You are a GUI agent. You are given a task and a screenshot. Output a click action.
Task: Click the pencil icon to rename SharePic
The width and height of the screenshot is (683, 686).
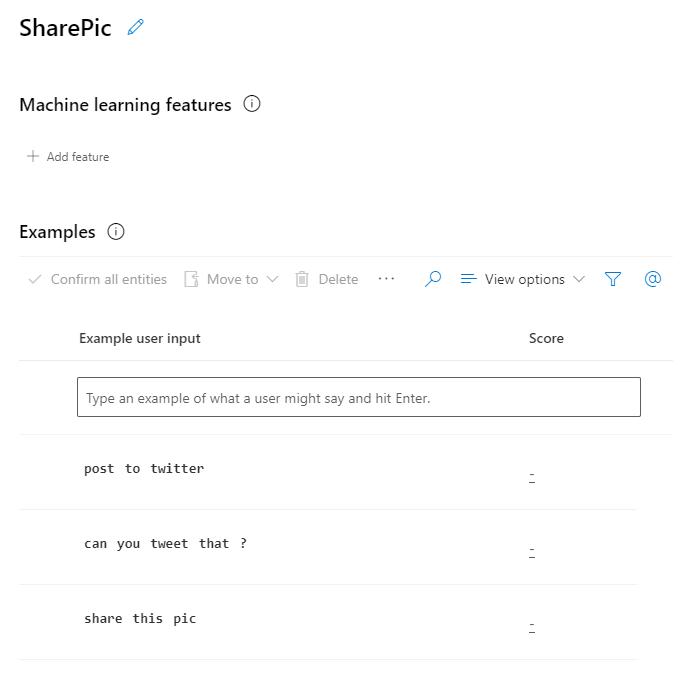coord(136,28)
